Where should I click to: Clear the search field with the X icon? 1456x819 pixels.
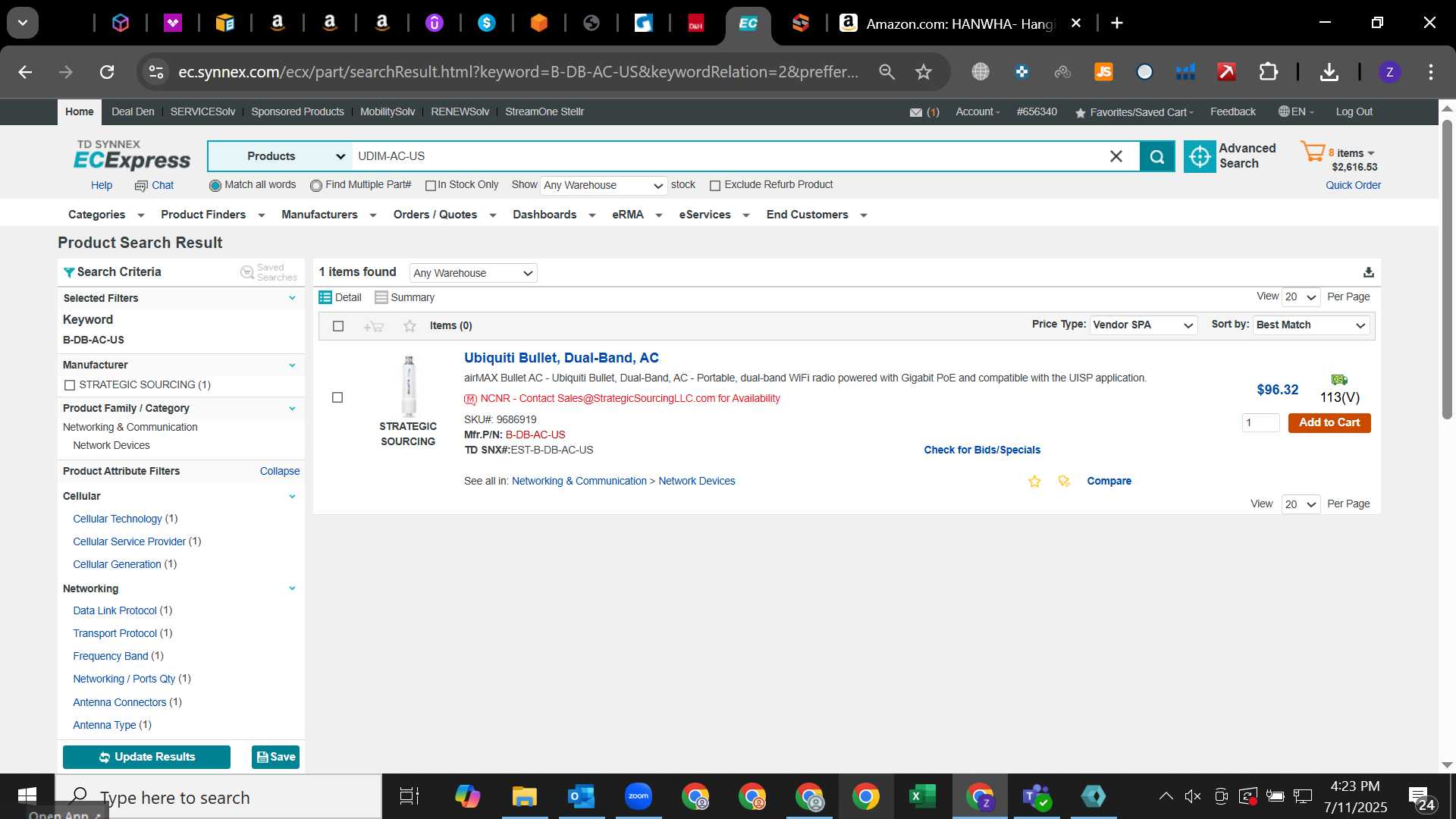coord(1116,156)
